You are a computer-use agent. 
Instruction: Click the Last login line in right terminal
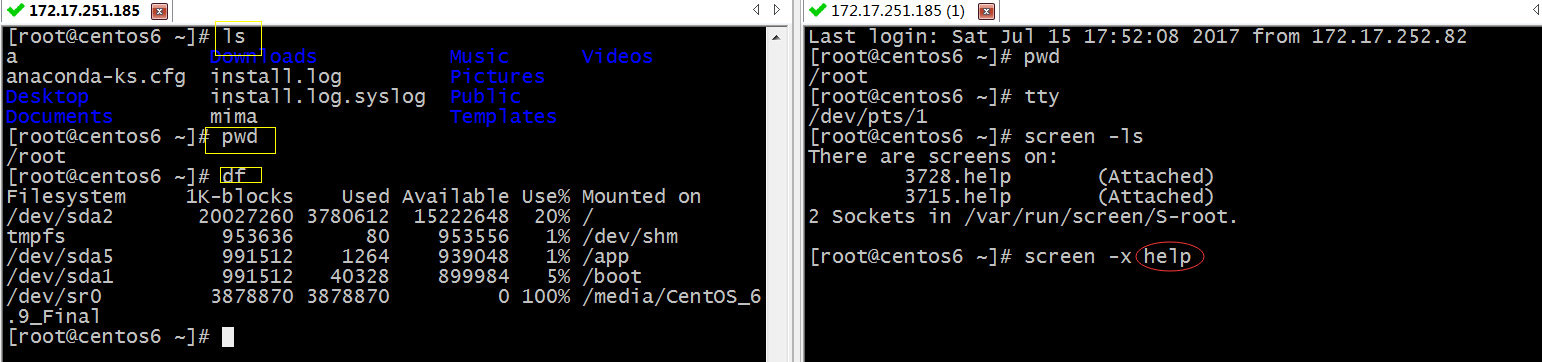(x=1137, y=37)
